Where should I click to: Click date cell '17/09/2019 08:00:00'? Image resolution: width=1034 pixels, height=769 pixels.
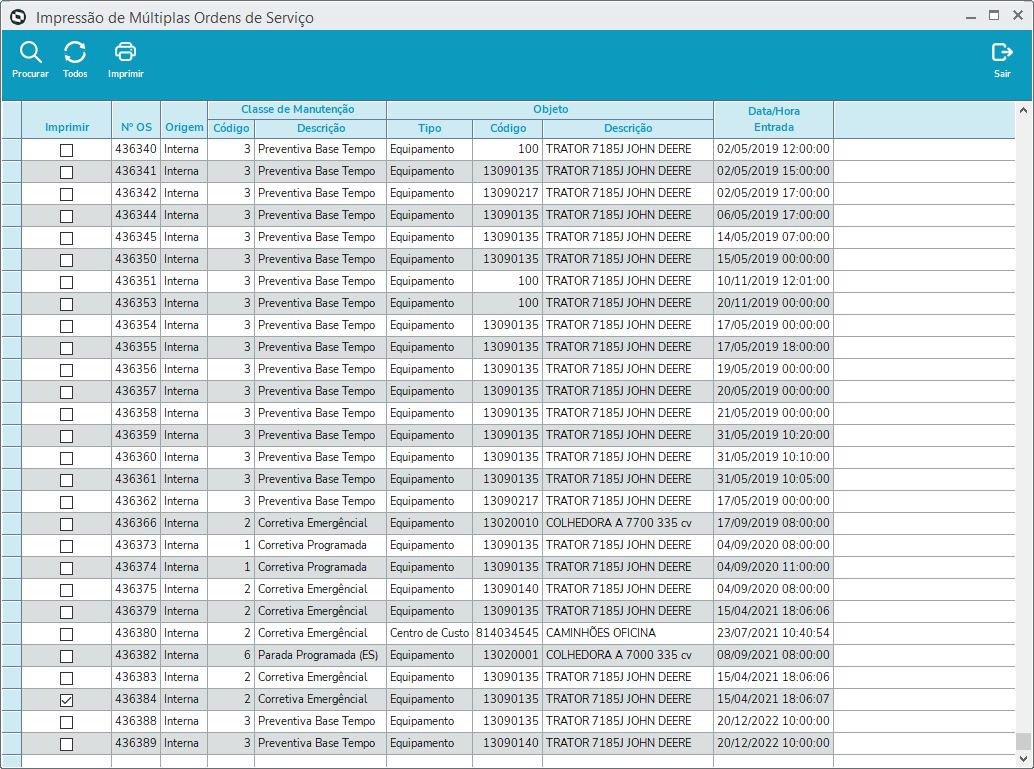tap(774, 523)
